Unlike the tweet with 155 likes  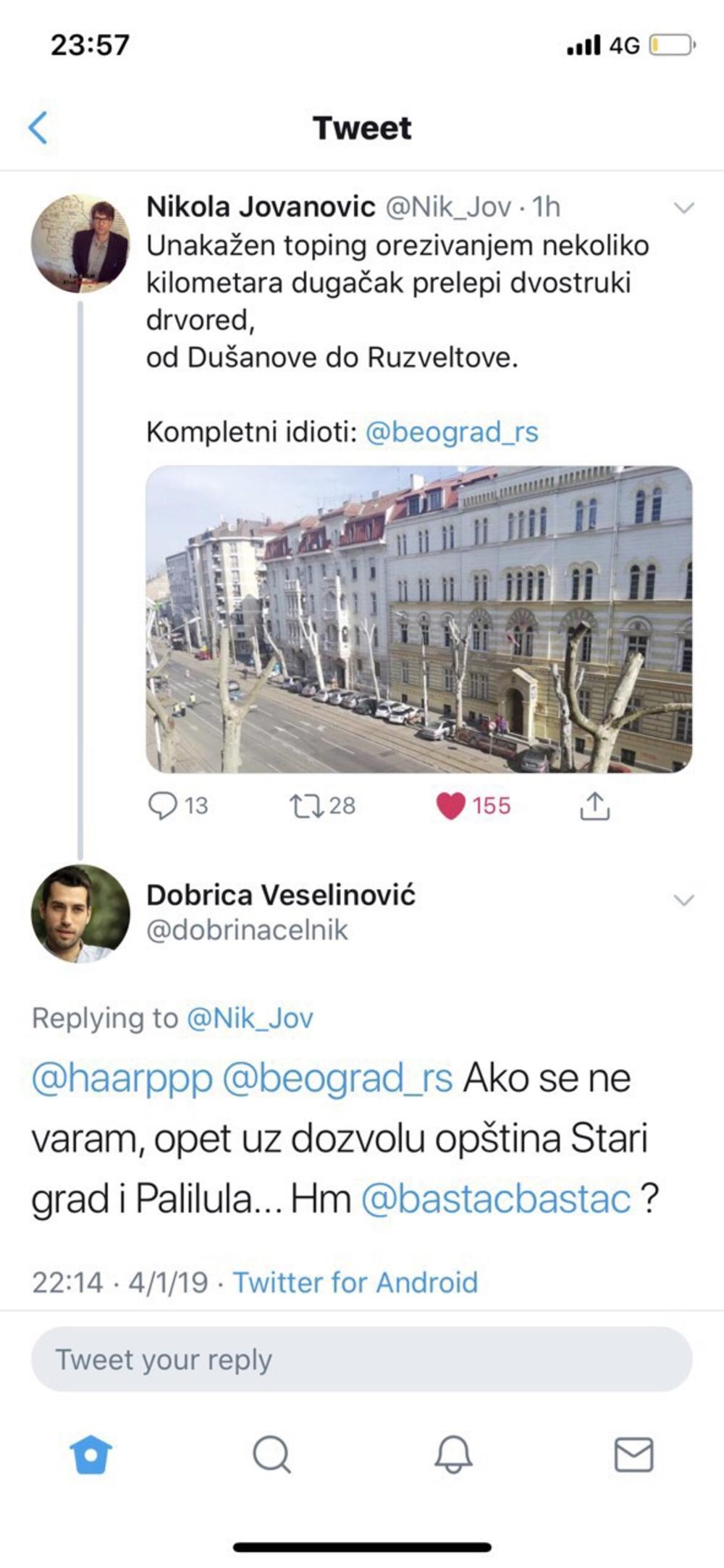tap(450, 806)
